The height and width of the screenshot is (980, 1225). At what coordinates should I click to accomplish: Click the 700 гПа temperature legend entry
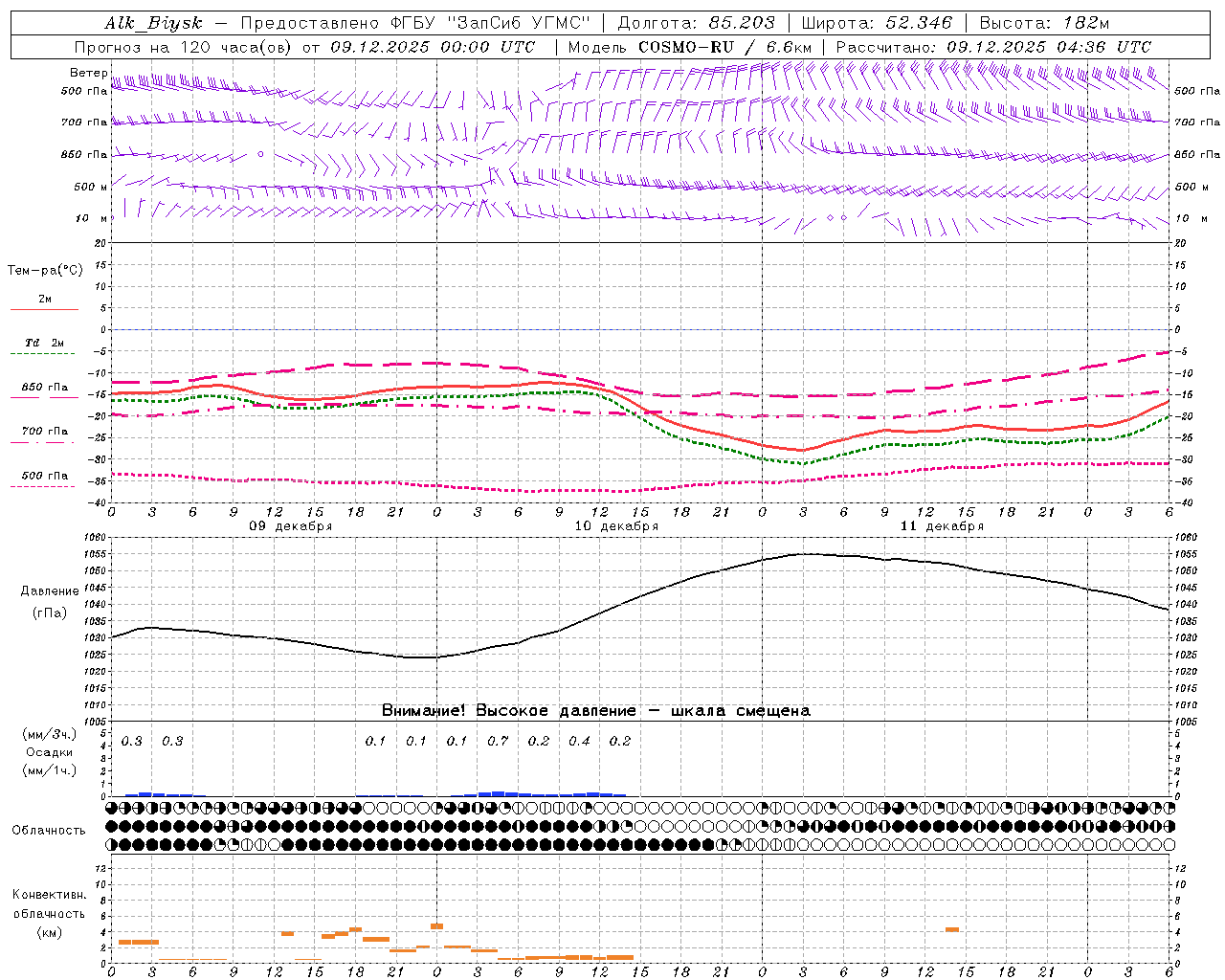pos(44,434)
